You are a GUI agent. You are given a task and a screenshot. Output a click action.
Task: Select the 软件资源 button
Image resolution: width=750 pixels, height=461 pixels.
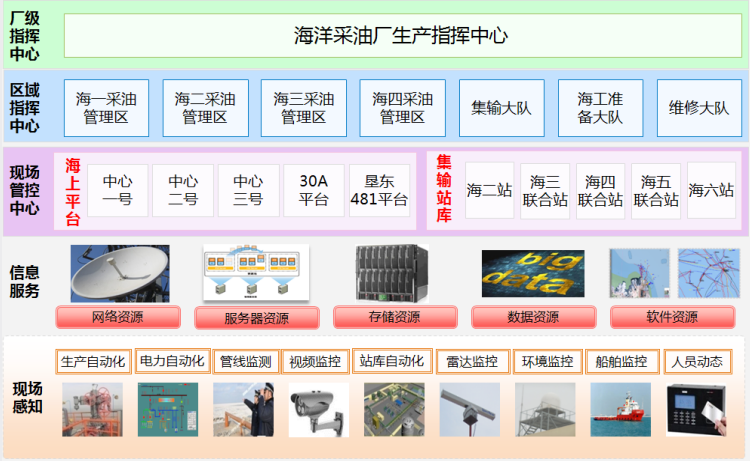(x=670, y=318)
